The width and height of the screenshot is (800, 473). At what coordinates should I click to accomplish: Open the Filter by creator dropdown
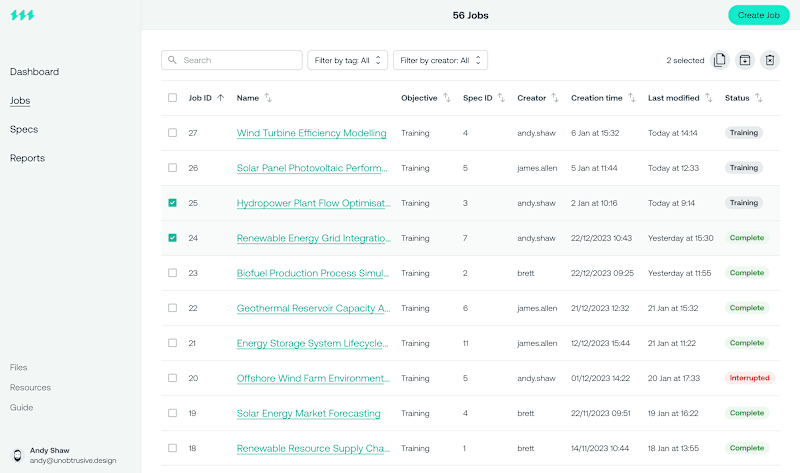coord(440,60)
